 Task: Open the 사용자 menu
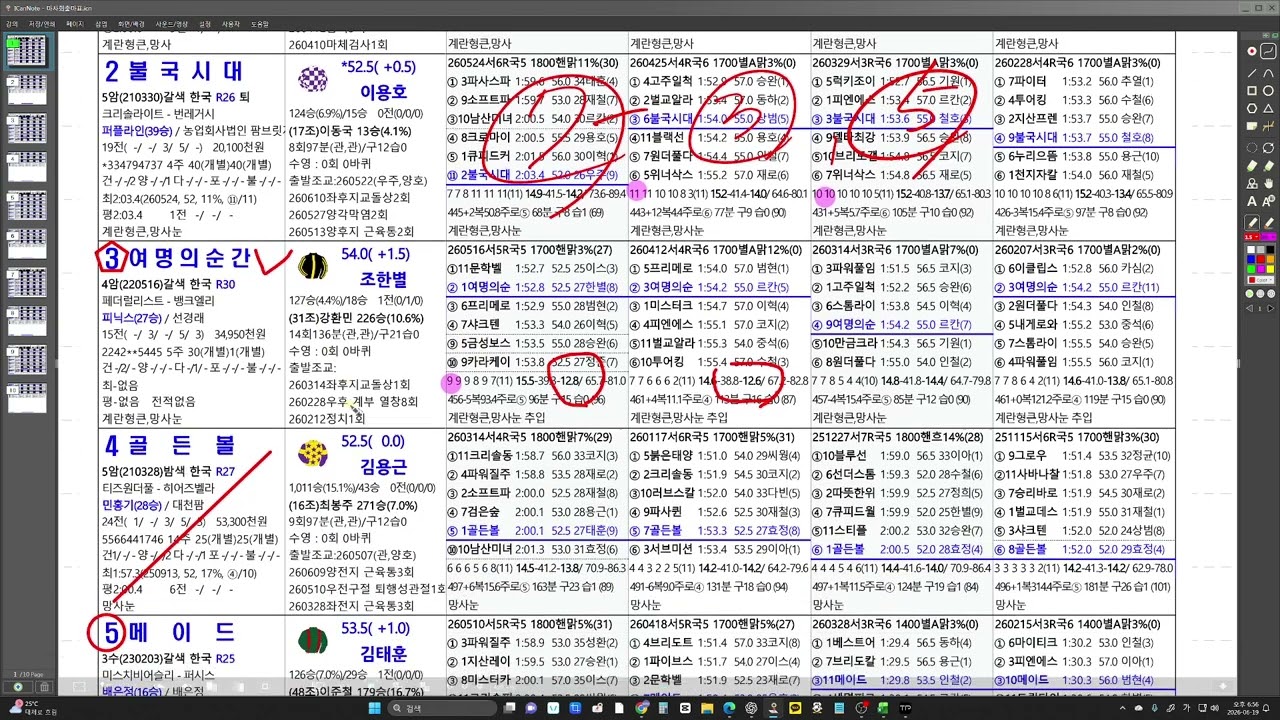click(231, 22)
